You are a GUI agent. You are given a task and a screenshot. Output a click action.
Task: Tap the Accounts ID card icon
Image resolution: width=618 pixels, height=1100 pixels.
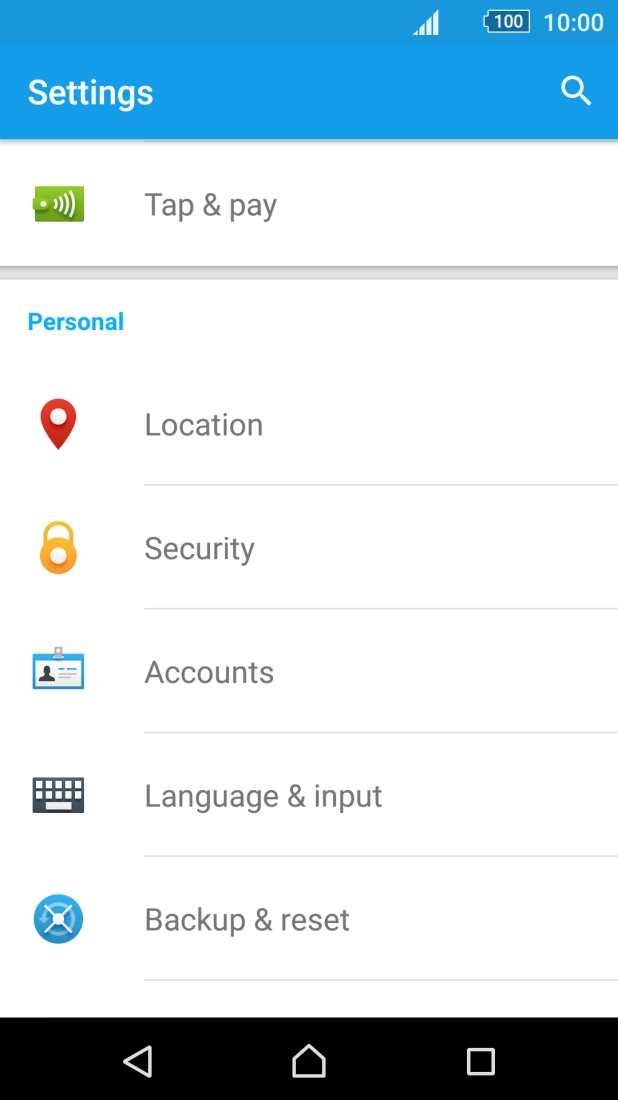pos(58,671)
